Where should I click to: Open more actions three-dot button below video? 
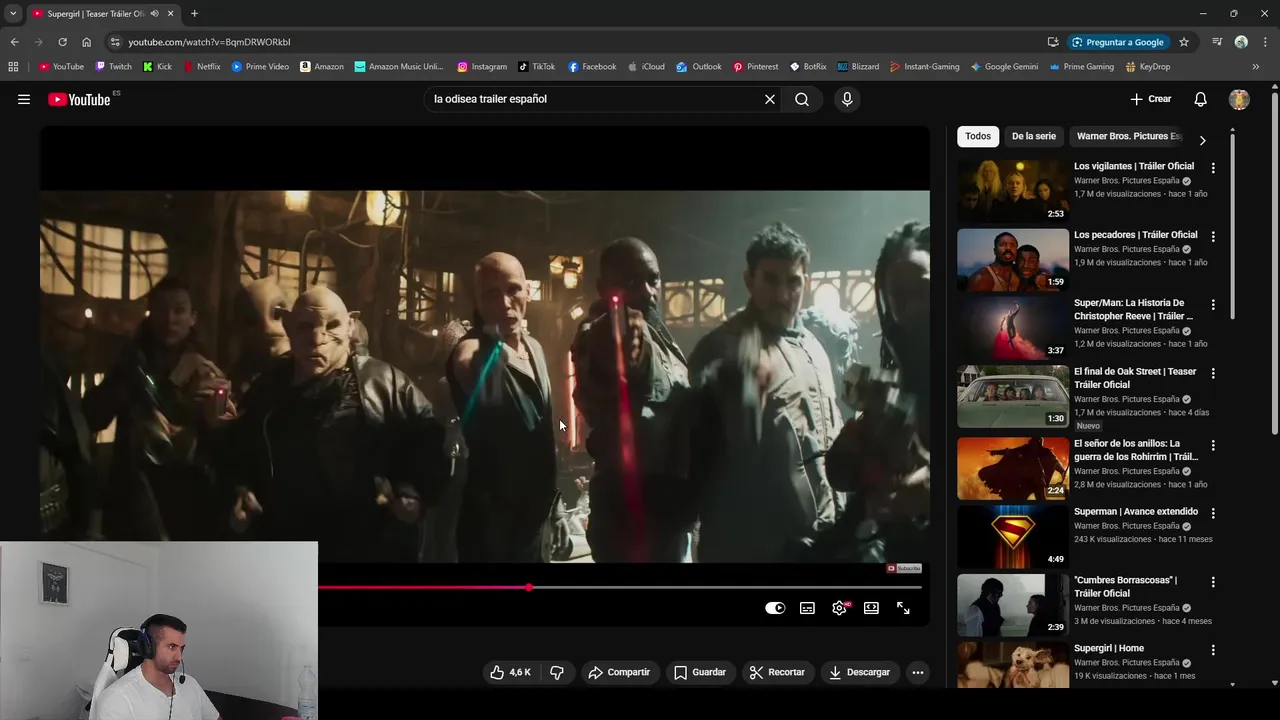pyautogui.click(x=918, y=672)
